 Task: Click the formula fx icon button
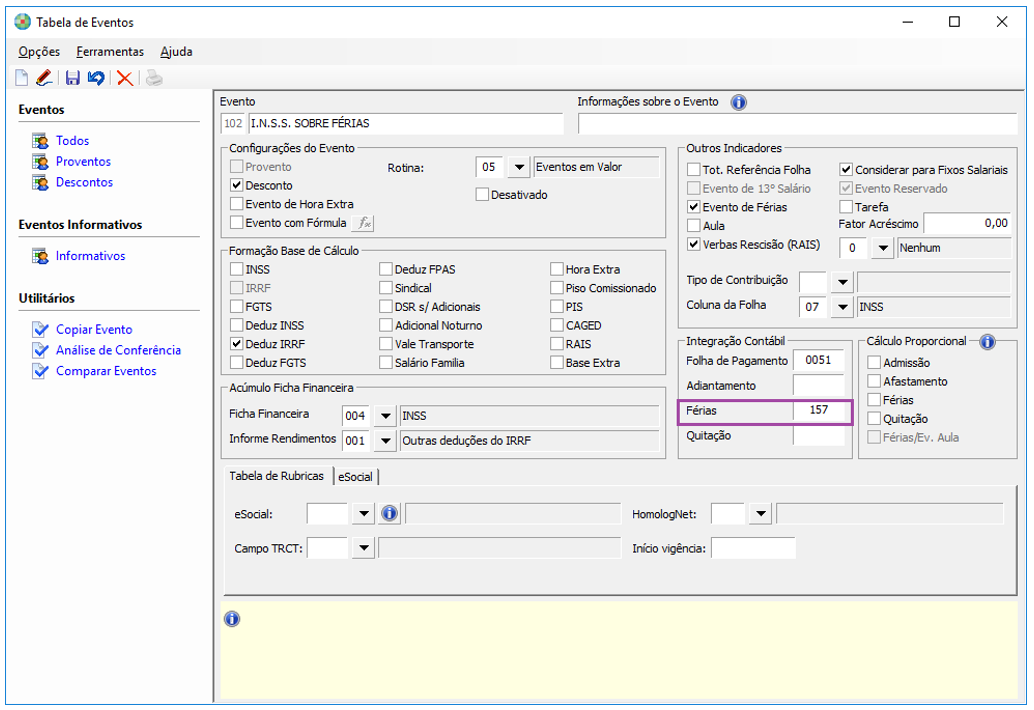pyautogui.click(x=363, y=223)
